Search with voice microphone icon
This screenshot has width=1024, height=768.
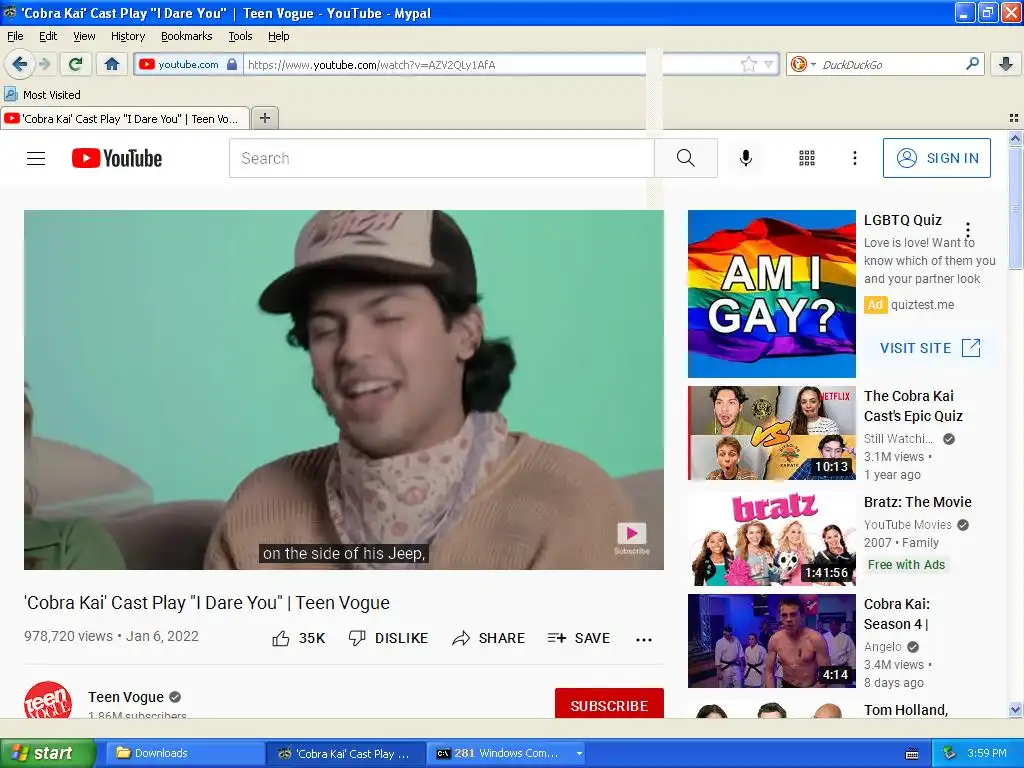(746, 158)
